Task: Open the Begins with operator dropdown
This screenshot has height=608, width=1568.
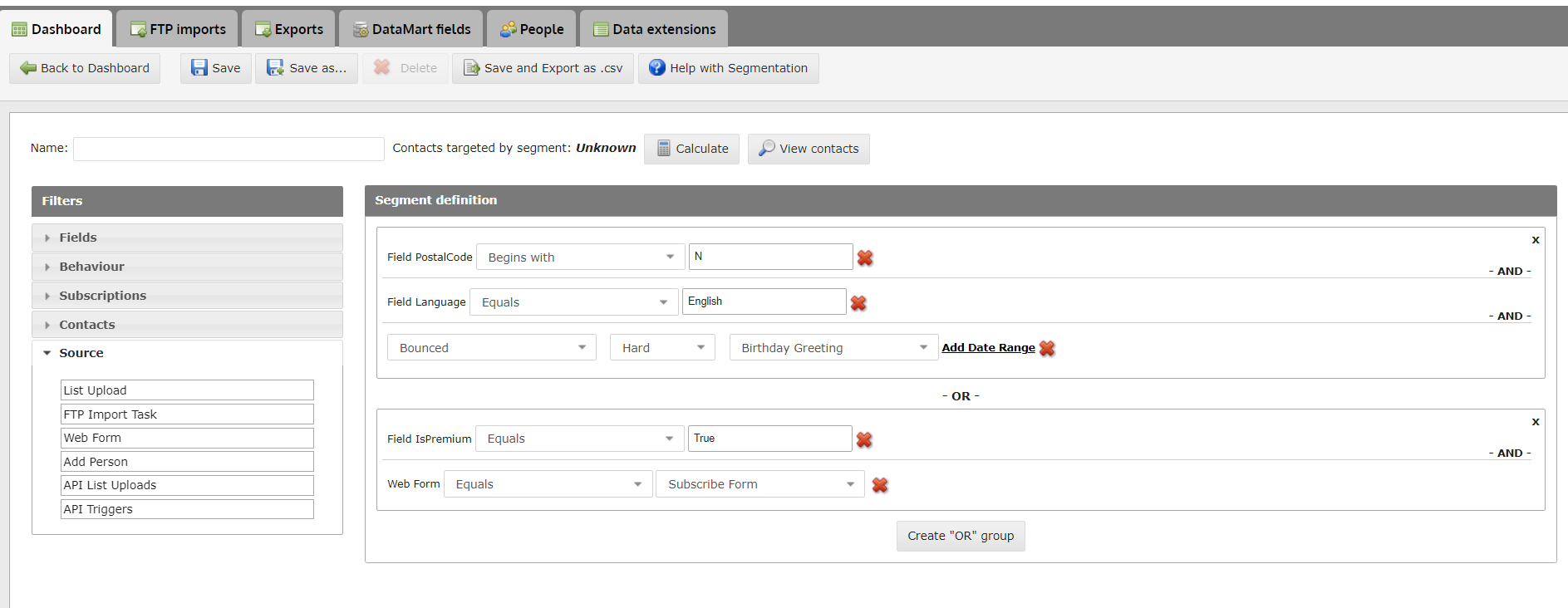Action: pos(581,257)
